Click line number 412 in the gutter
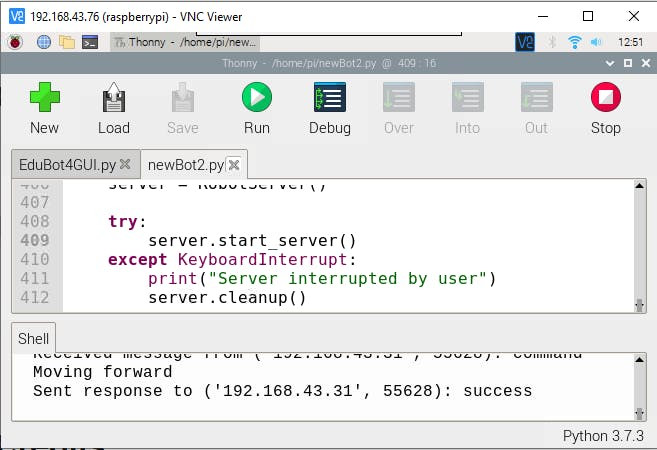The width and height of the screenshot is (657, 450). tap(35, 297)
